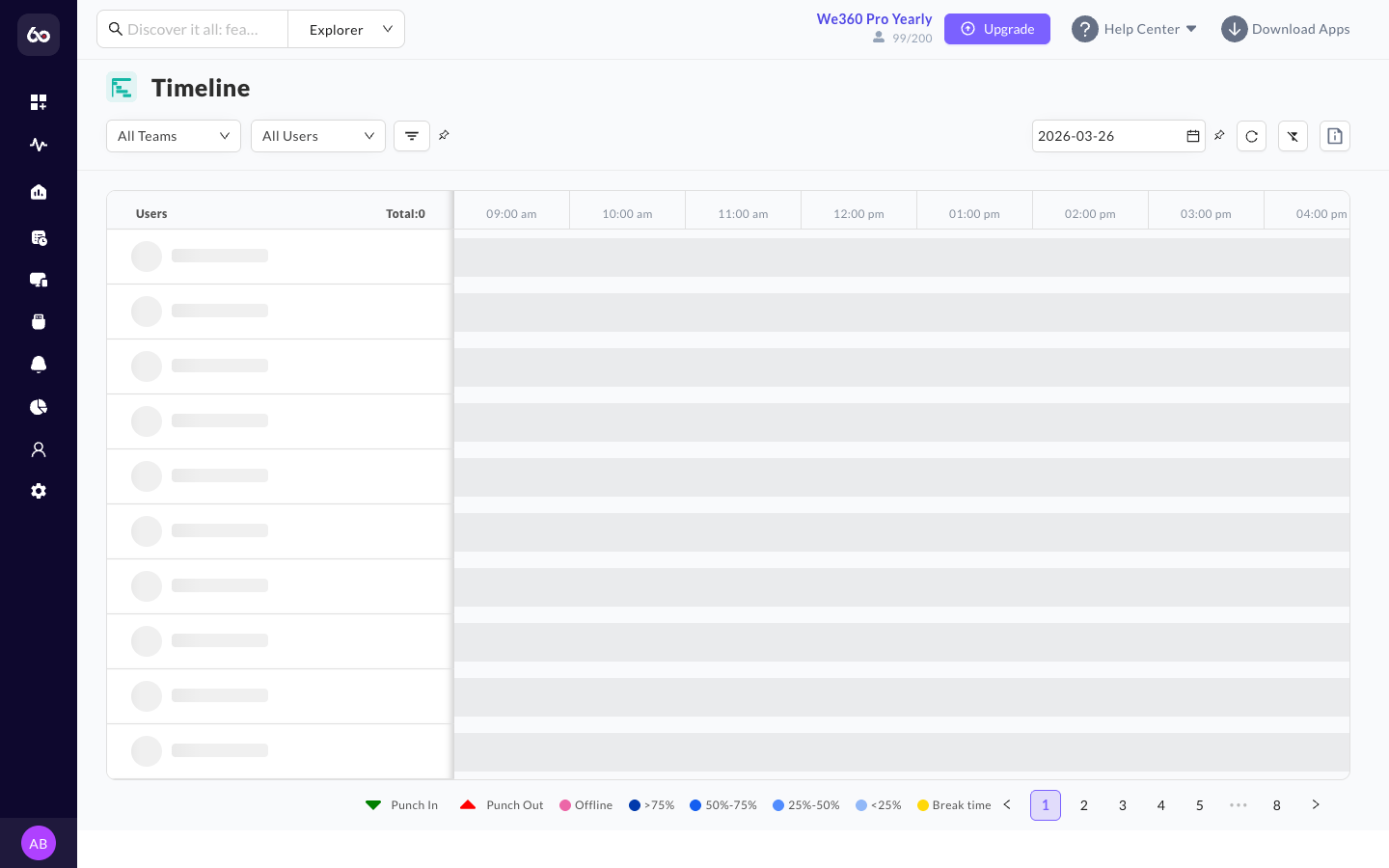Open the dashboard grid icon in sidebar
Image resolution: width=1389 pixels, height=868 pixels.
point(39,102)
